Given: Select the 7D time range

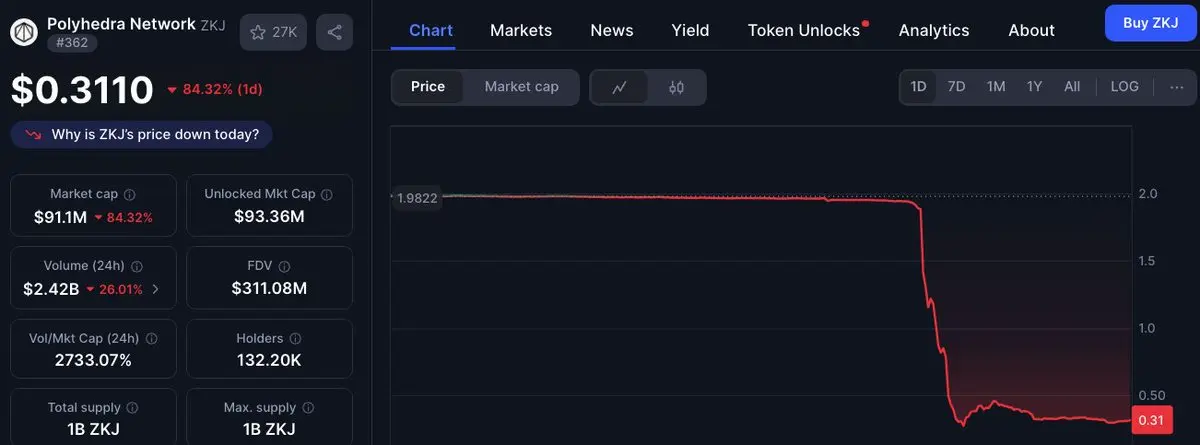Looking at the screenshot, I should coord(956,87).
